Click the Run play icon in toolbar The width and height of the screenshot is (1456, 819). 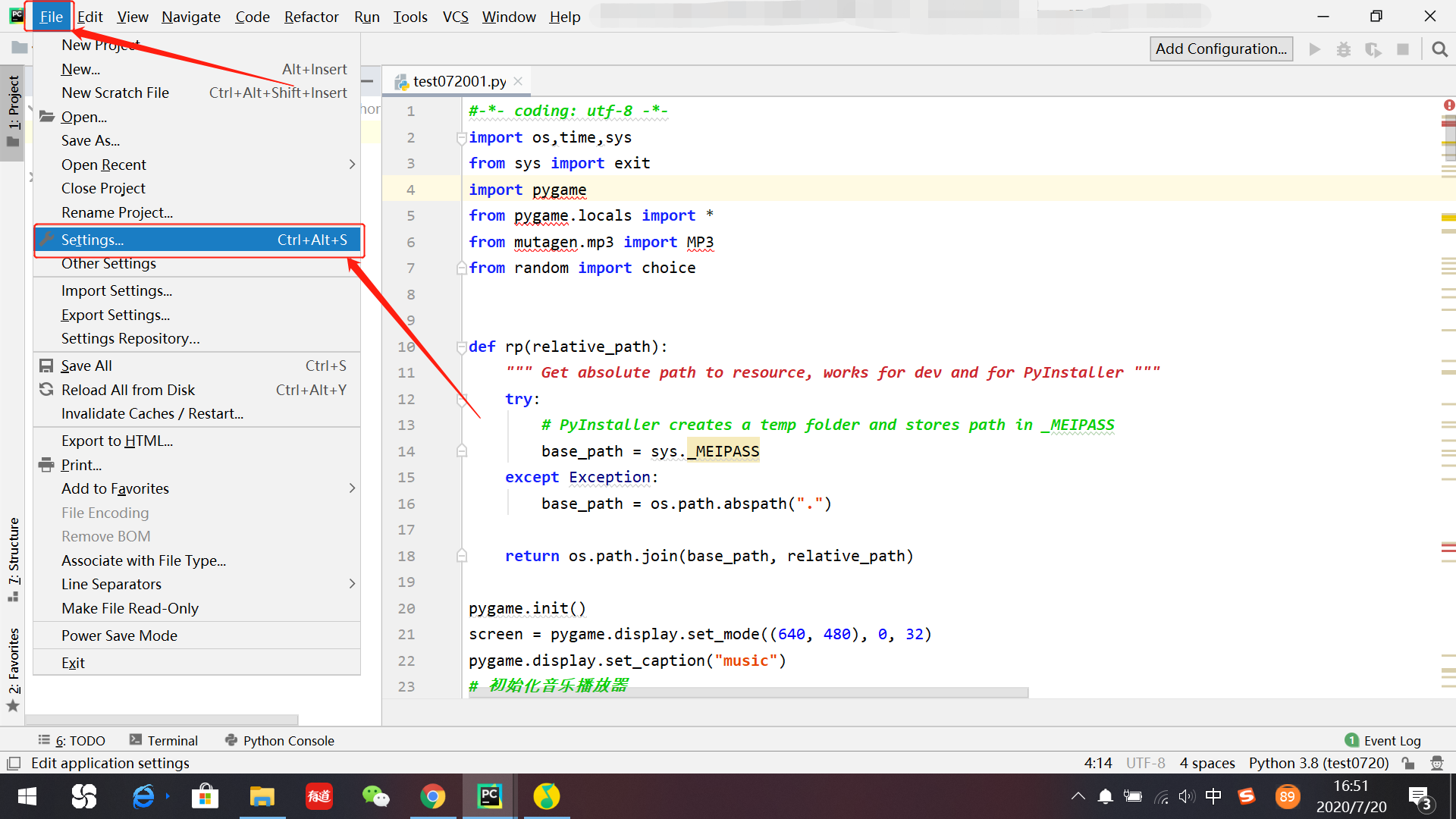pyautogui.click(x=1315, y=49)
